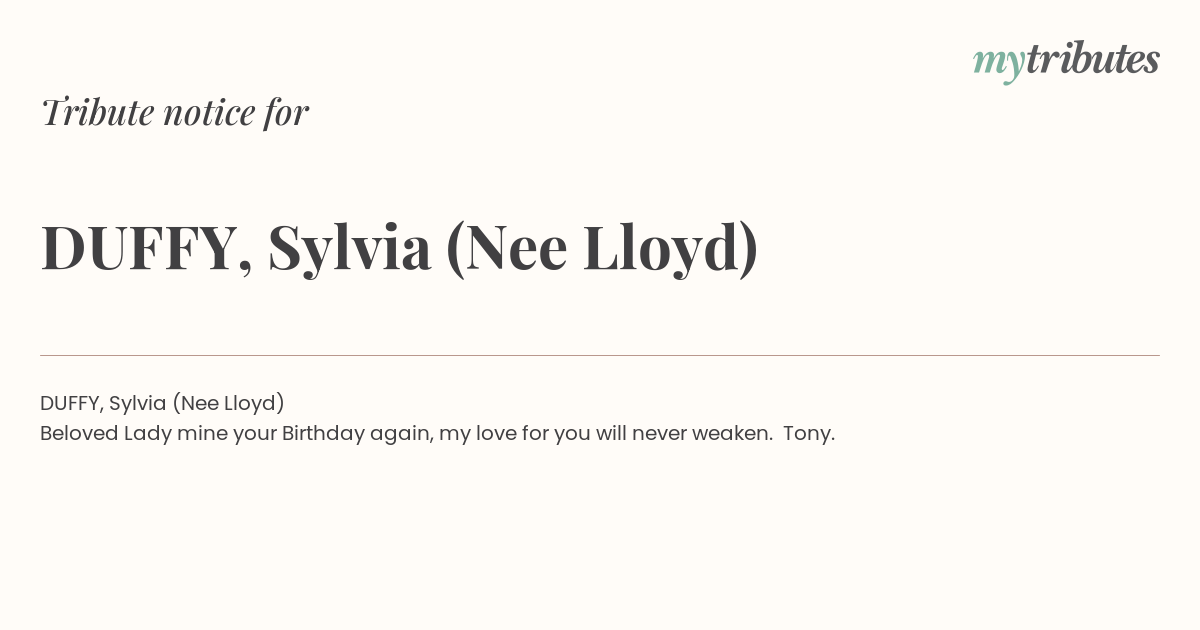Click the mytributes logo

(1066, 61)
